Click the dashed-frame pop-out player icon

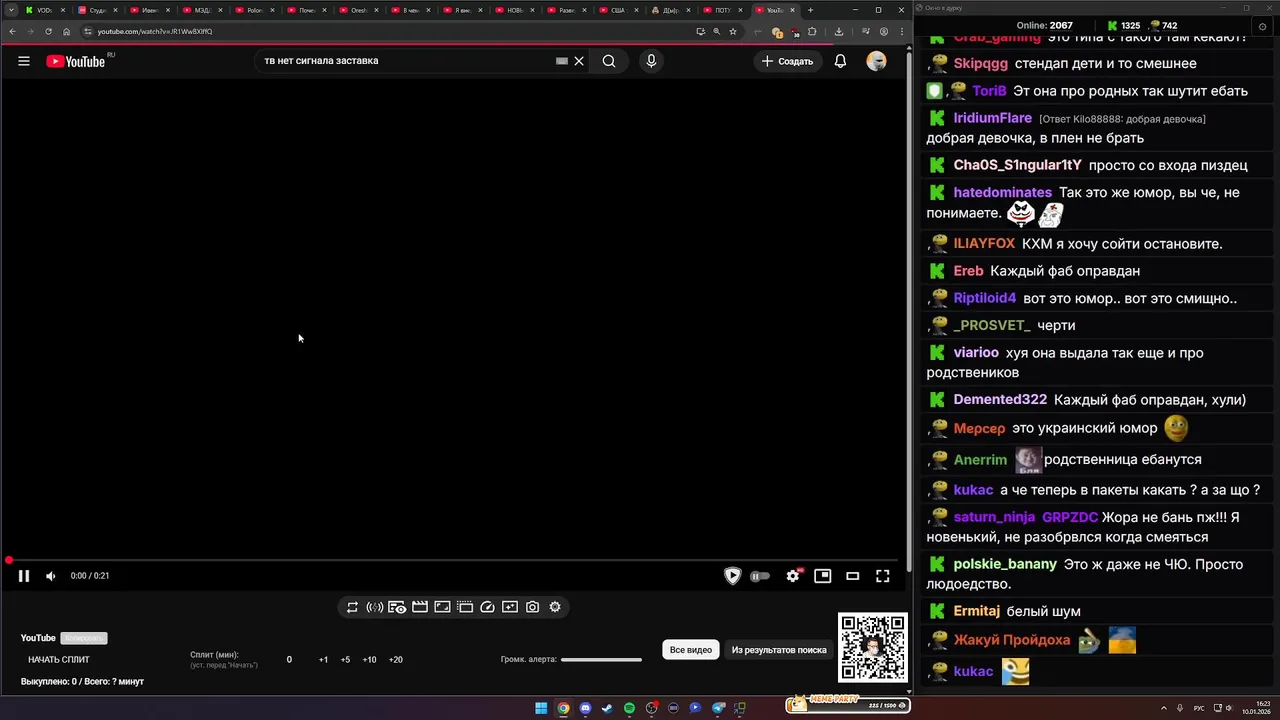coord(465,607)
